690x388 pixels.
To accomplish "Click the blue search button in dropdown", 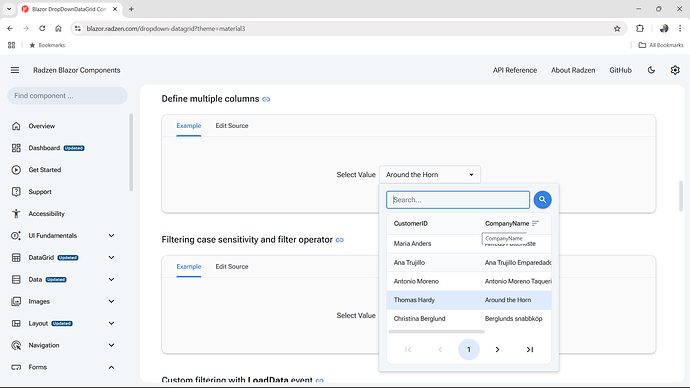I will tap(543, 200).
